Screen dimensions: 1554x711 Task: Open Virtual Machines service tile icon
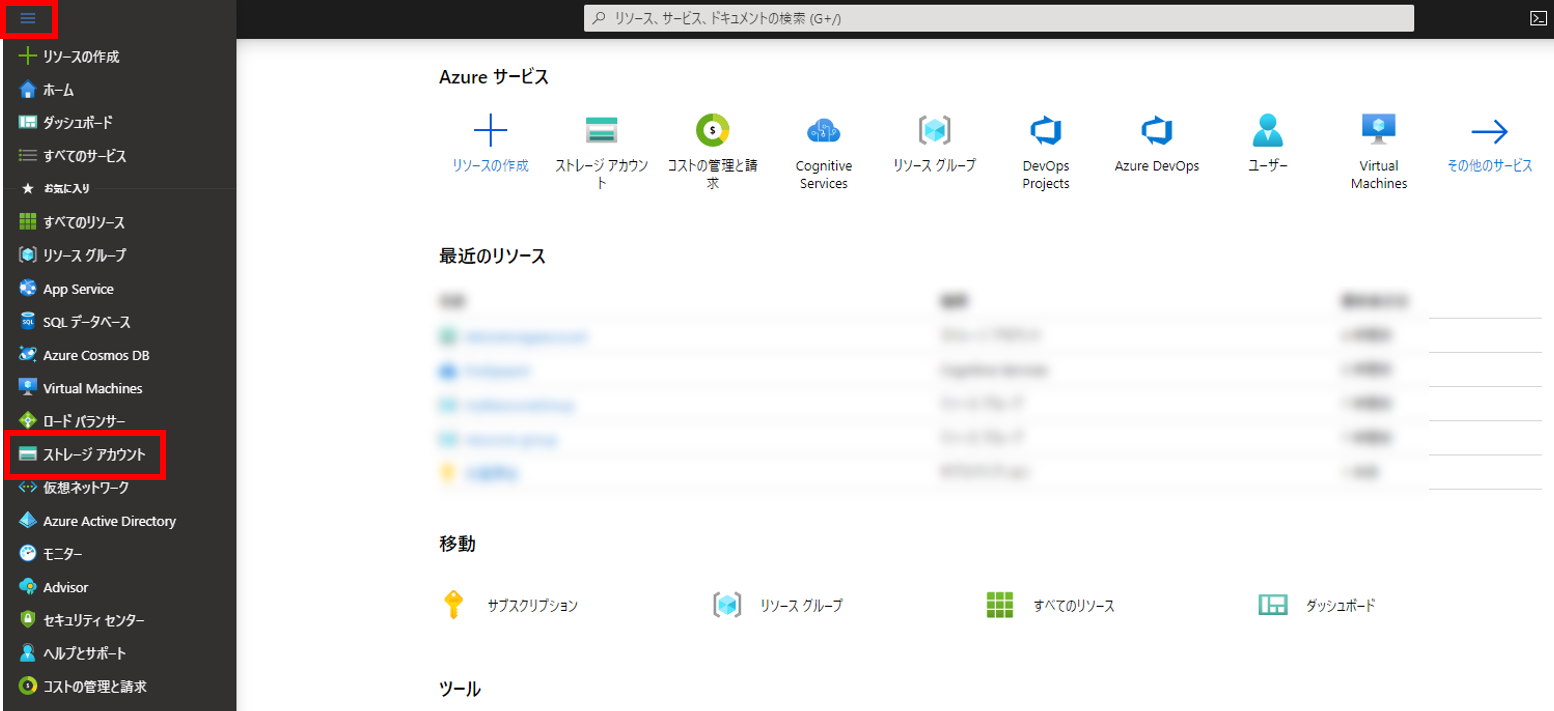pos(1378,131)
